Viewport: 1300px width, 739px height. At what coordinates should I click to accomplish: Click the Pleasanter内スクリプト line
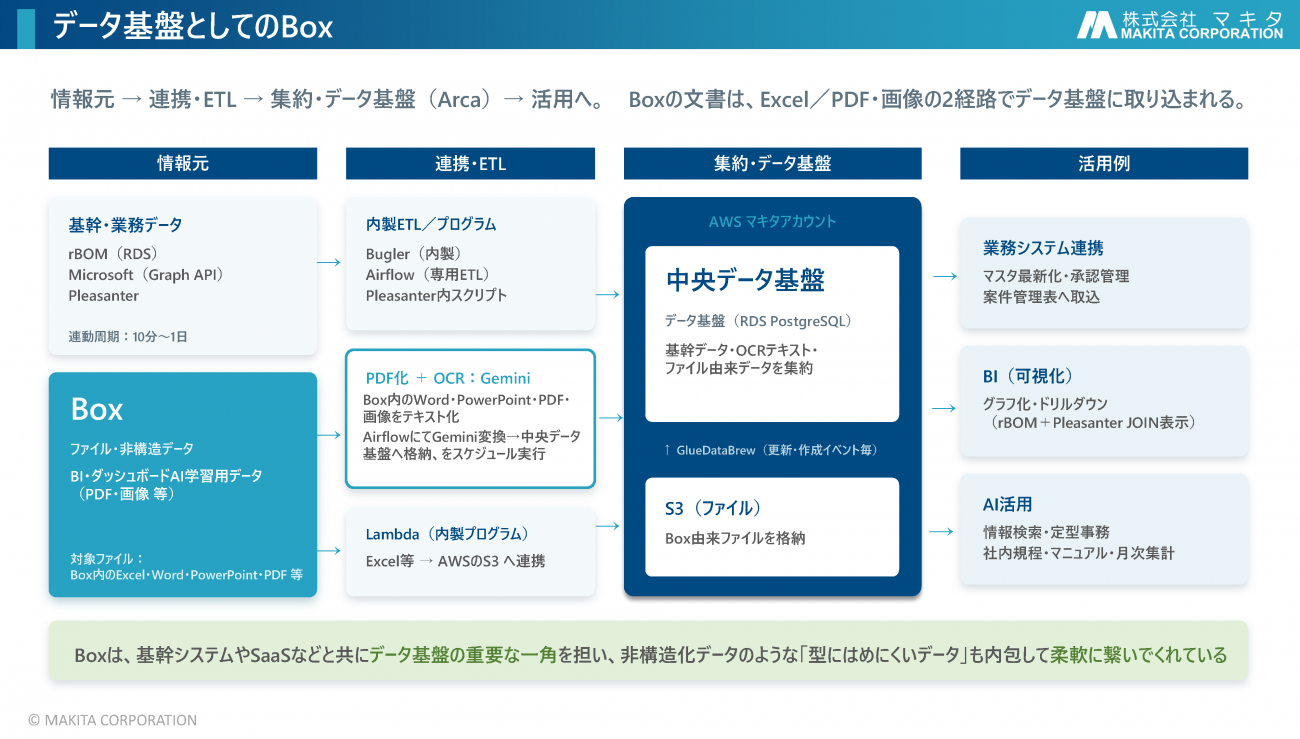coord(436,296)
